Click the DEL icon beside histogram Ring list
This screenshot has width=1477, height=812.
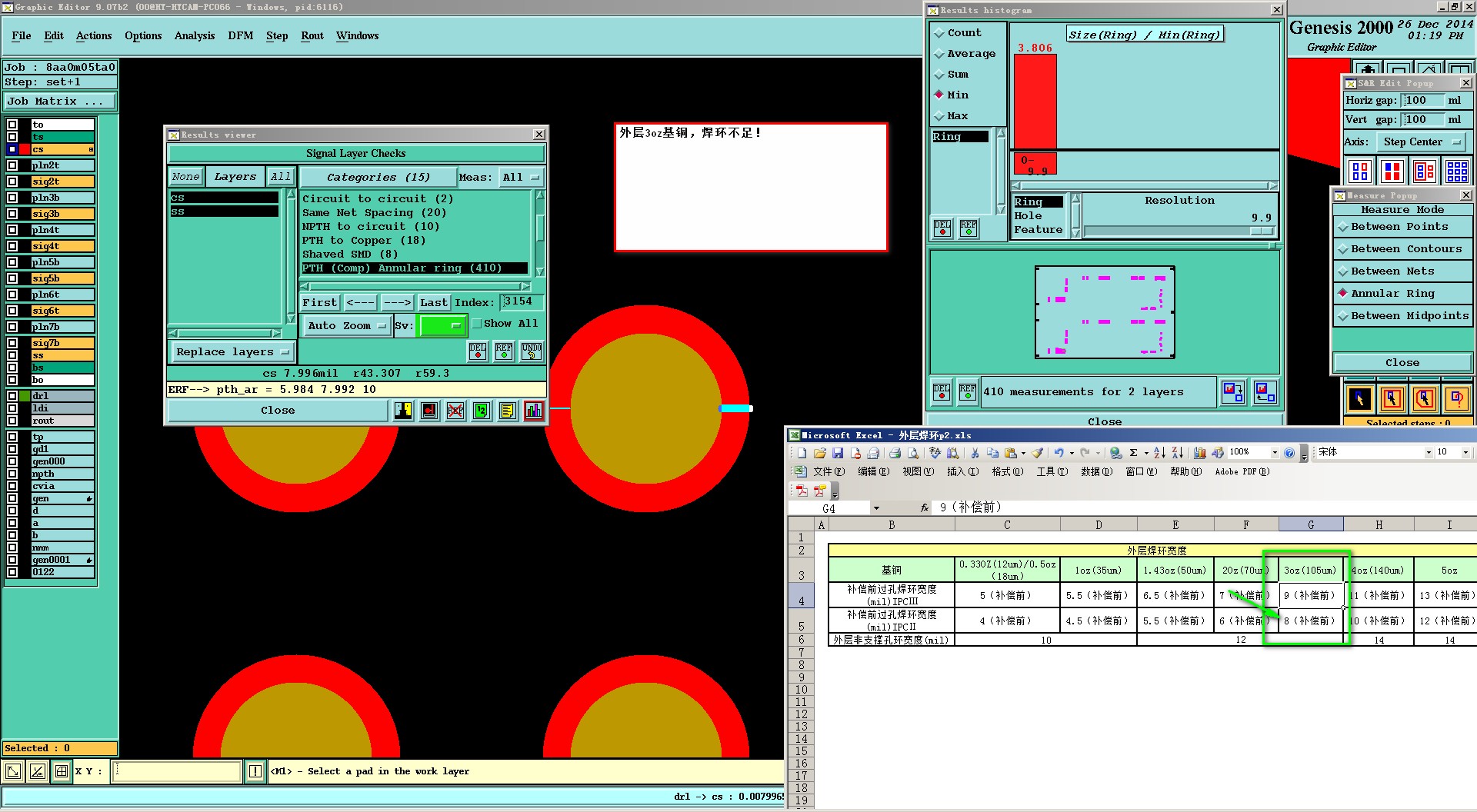tap(942, 228)
